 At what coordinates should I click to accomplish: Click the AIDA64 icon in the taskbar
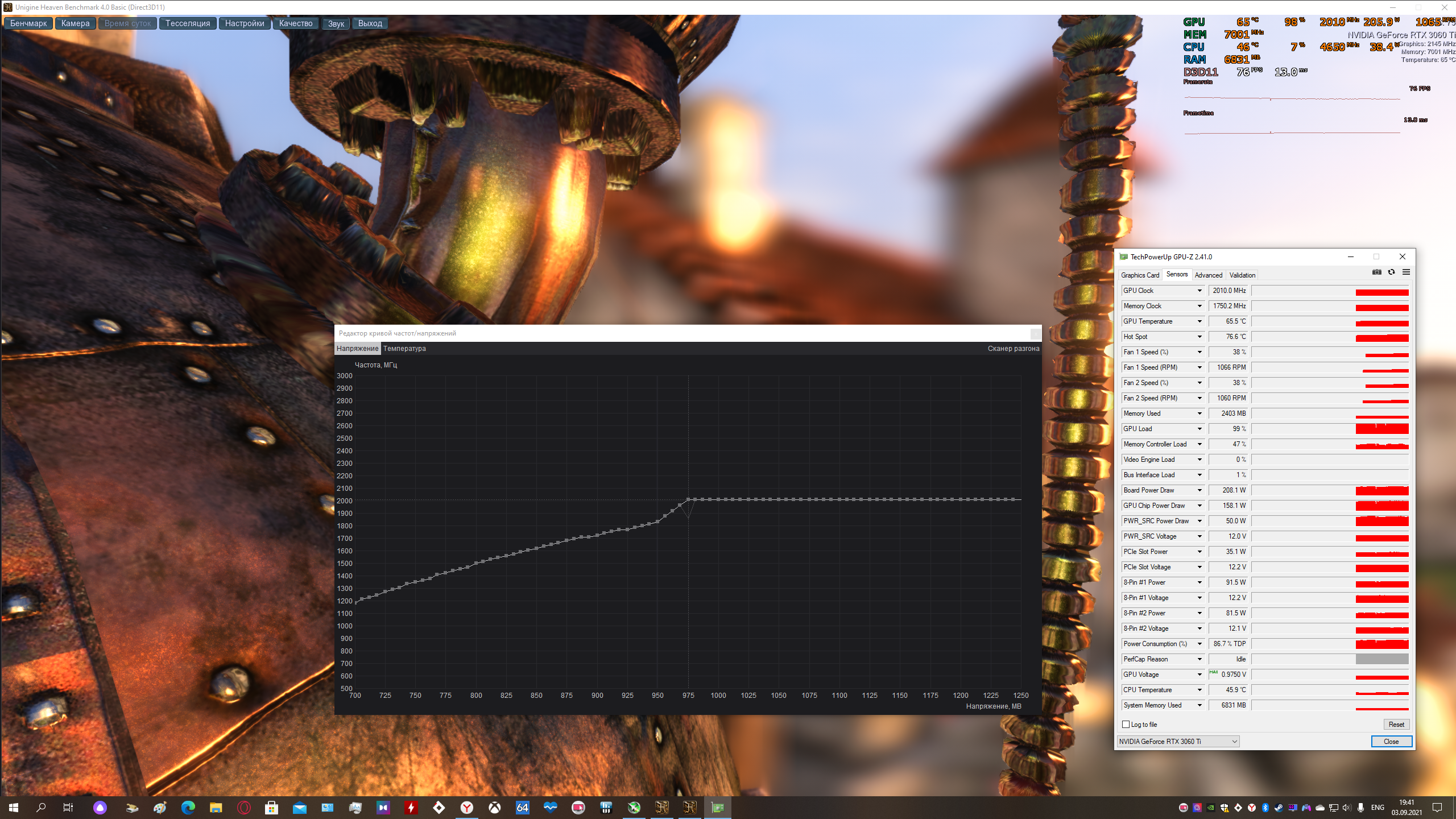click(522, 808)
